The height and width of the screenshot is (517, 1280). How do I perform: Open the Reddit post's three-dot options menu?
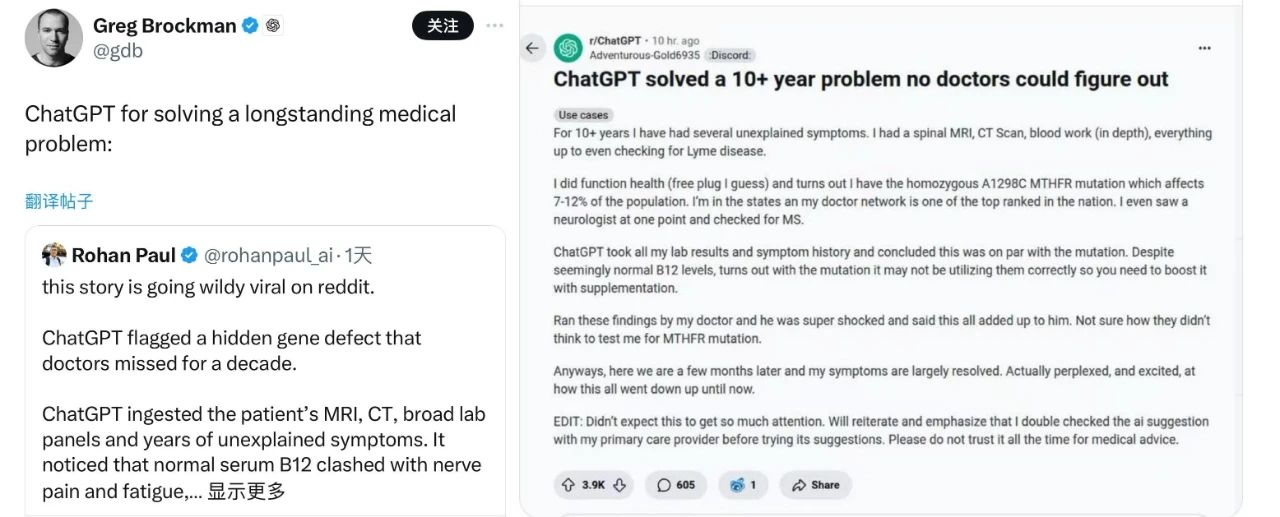[x=1205, y=47]
